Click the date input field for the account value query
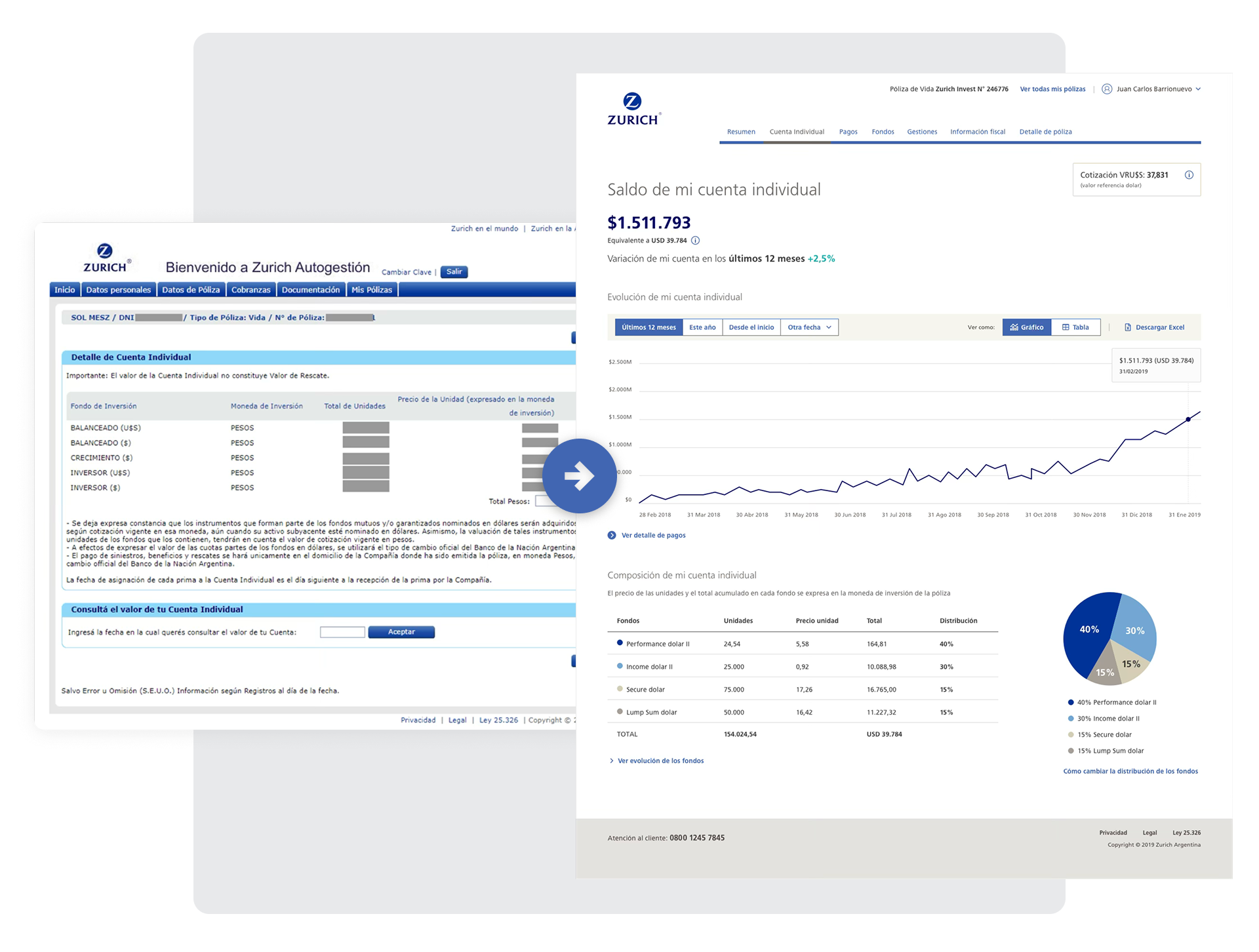The image size is (1259, 952). 342,632
